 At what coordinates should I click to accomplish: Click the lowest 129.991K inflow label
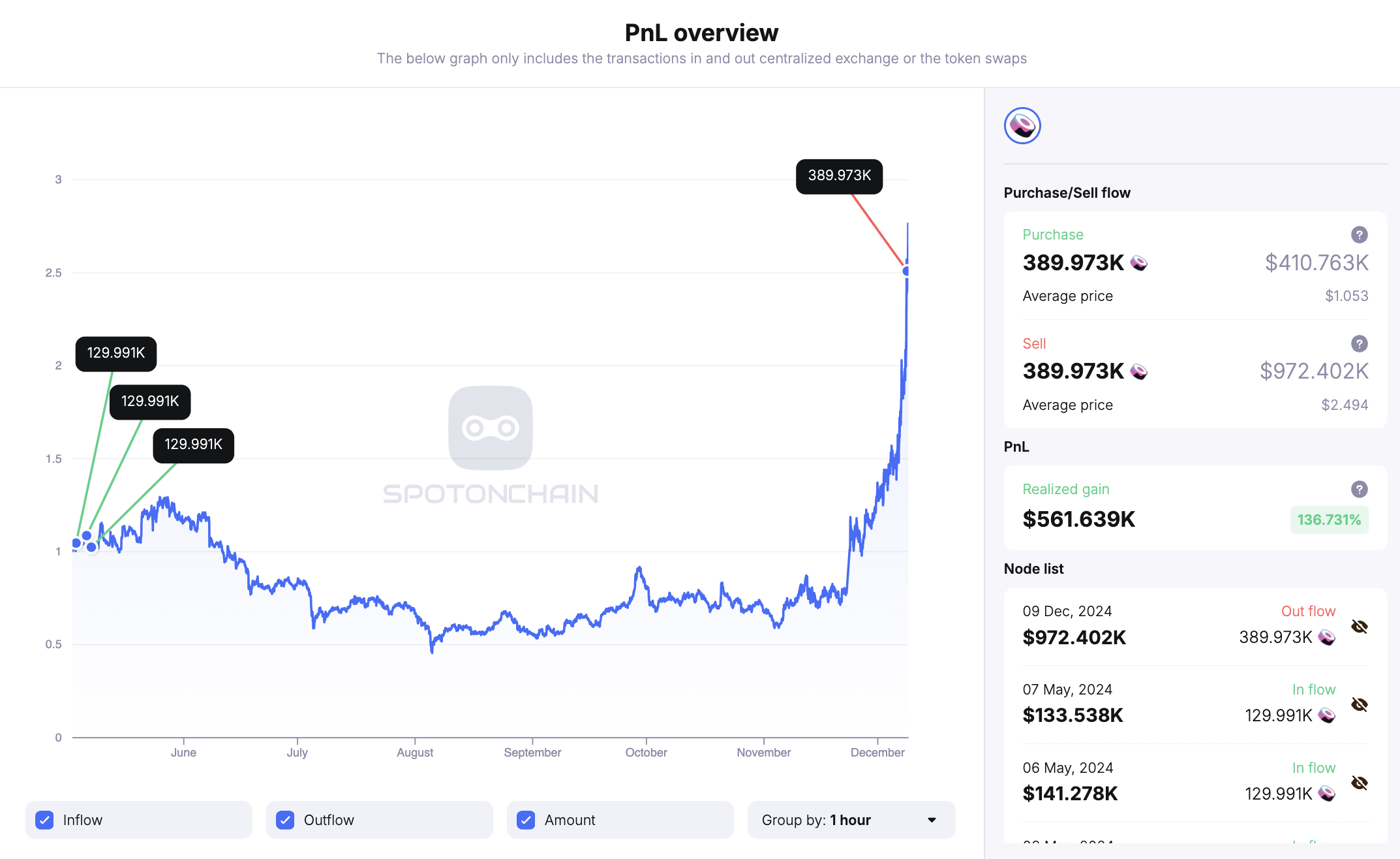click(x=193, y=445)
